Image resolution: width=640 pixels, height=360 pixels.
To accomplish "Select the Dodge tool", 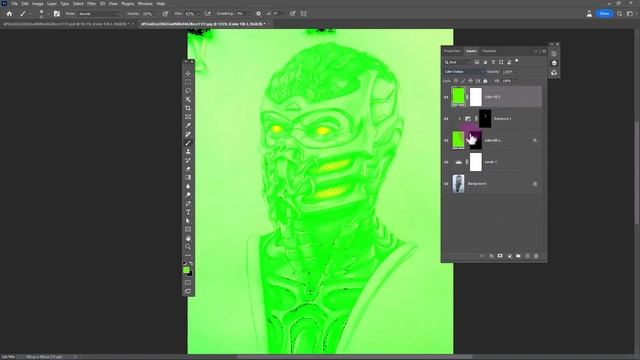I will pyautogui.click(x=188, y=195).
